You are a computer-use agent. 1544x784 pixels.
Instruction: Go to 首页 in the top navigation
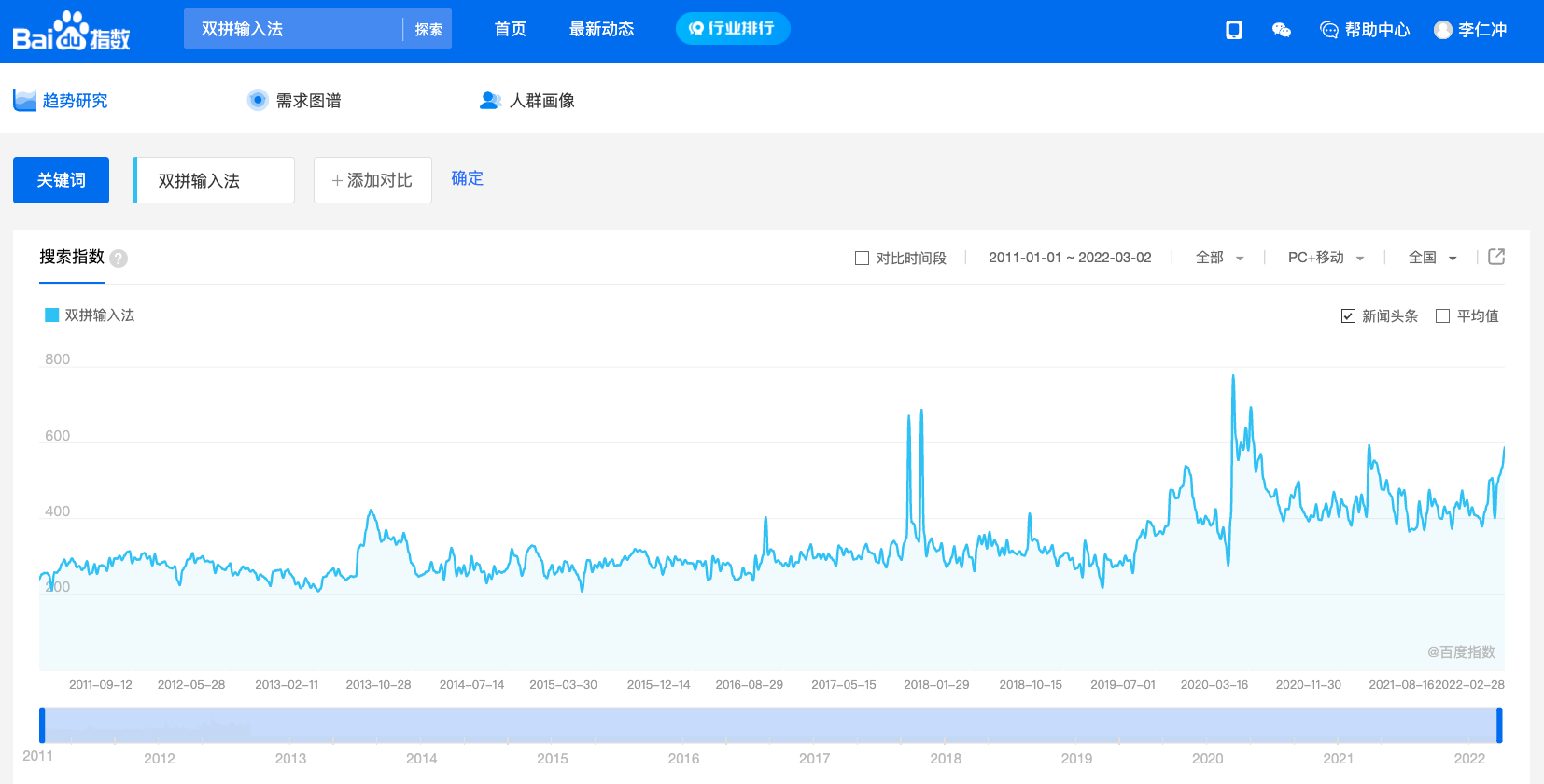(x=510, y=29)
